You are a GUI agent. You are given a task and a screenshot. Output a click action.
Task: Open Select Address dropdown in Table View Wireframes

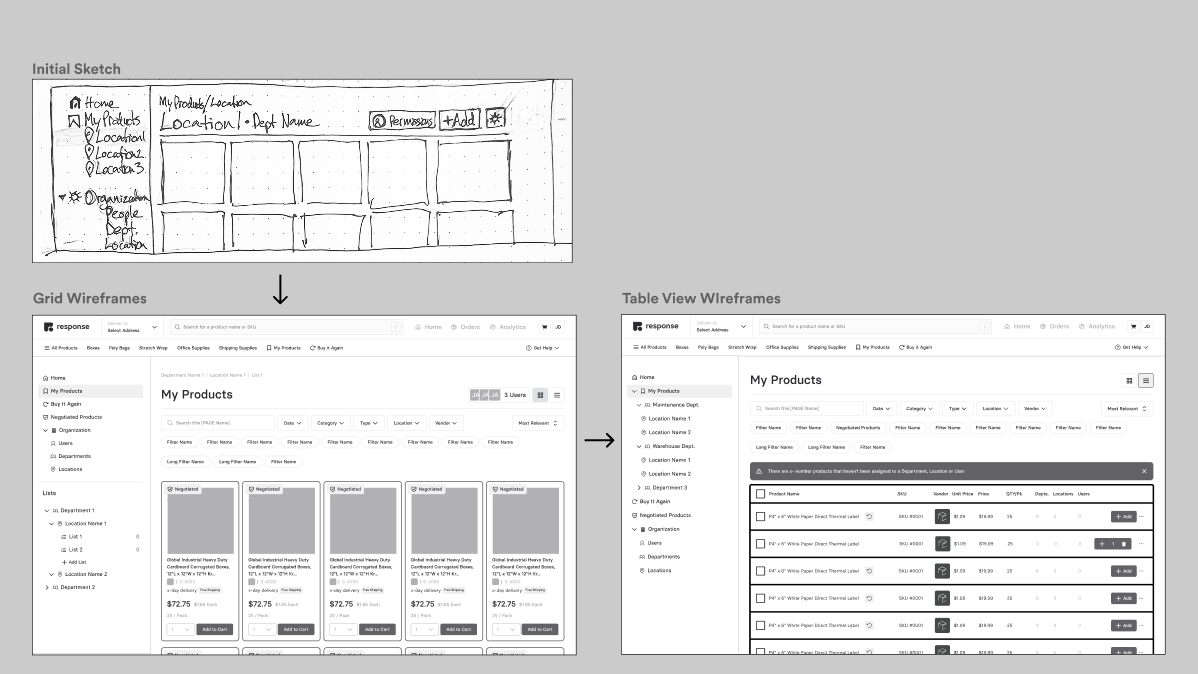point(722,326)
